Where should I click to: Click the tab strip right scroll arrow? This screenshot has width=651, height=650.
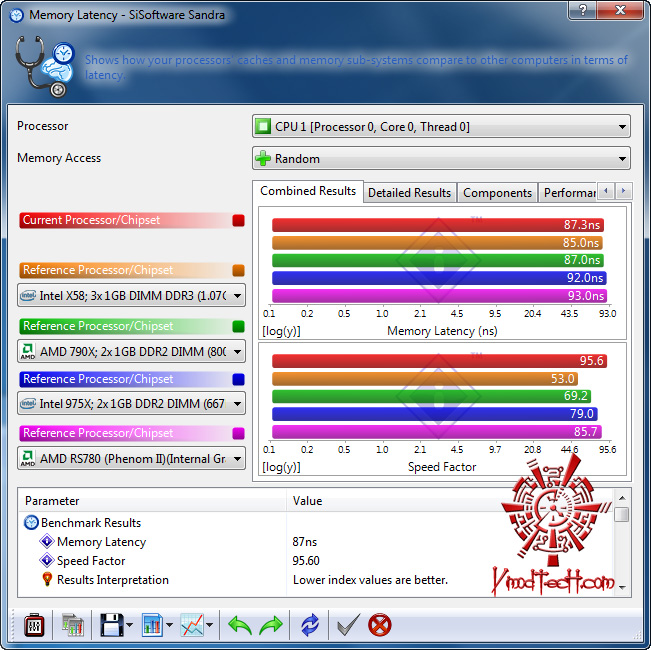624,191
